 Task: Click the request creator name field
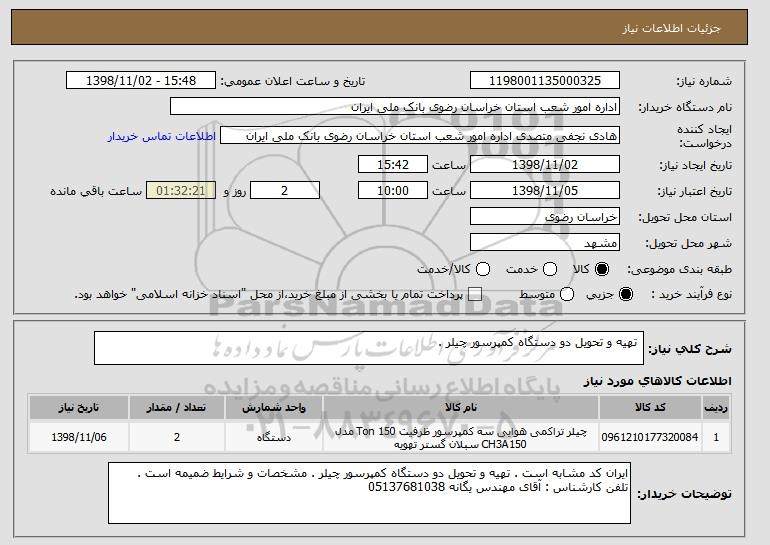pos(420,136)
